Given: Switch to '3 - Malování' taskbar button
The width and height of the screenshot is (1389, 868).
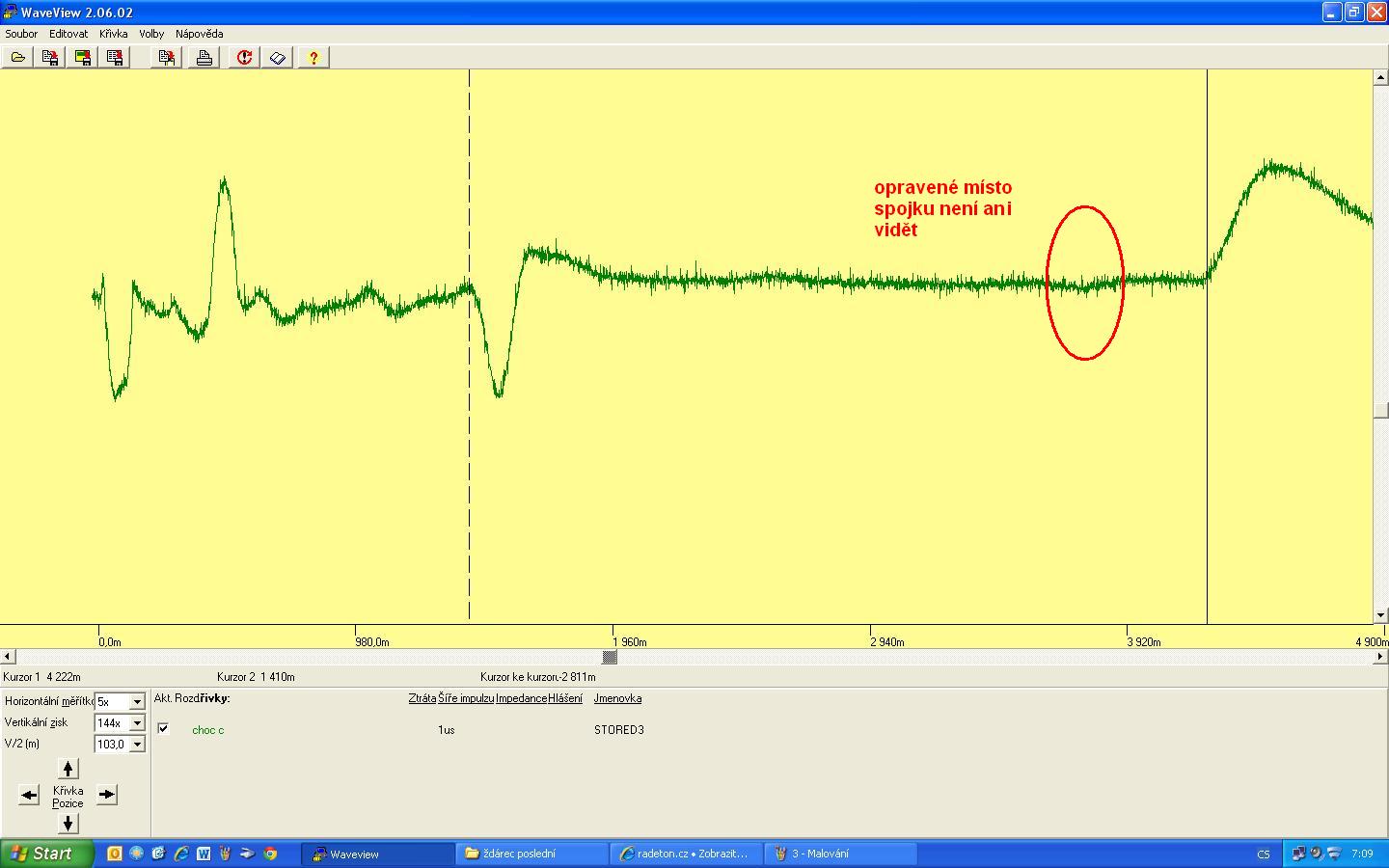Looking at the screenshot, I should (x=840, y=854).
